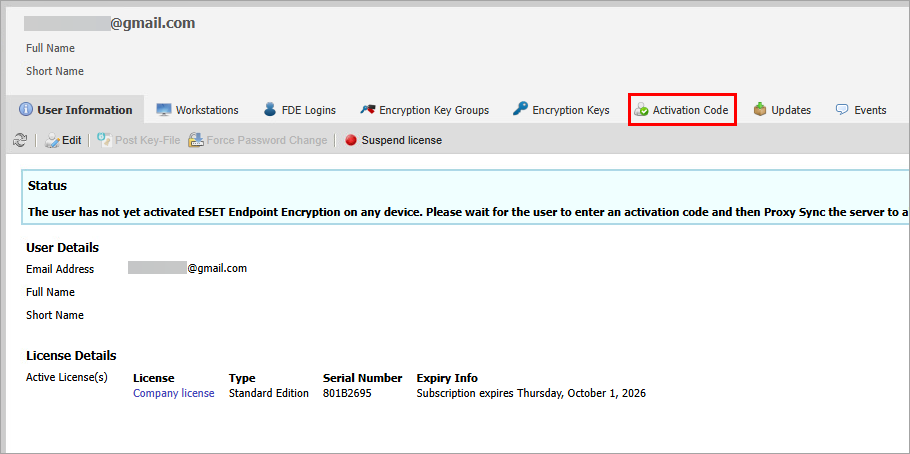Click the person icon beside FDE Logins
Screen dimensions: 910x454
270,110
